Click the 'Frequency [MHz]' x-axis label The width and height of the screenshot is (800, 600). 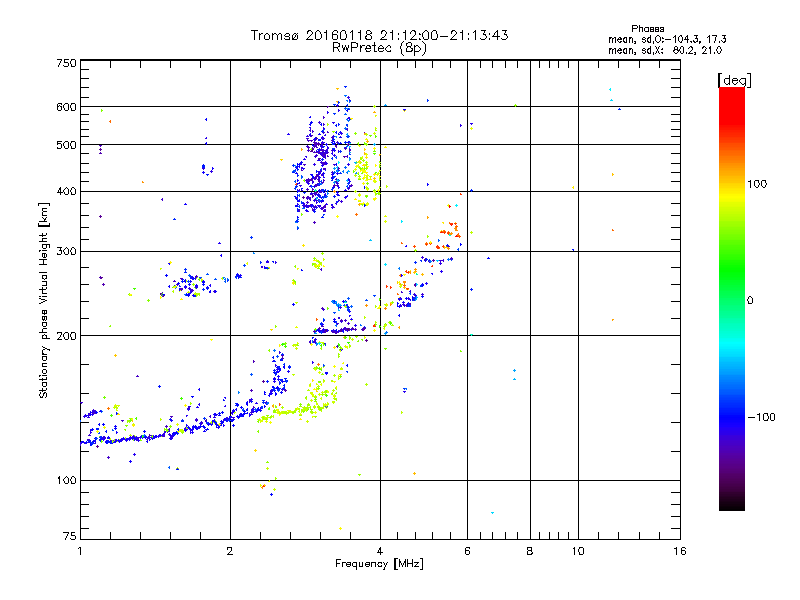tap(379, 564)
